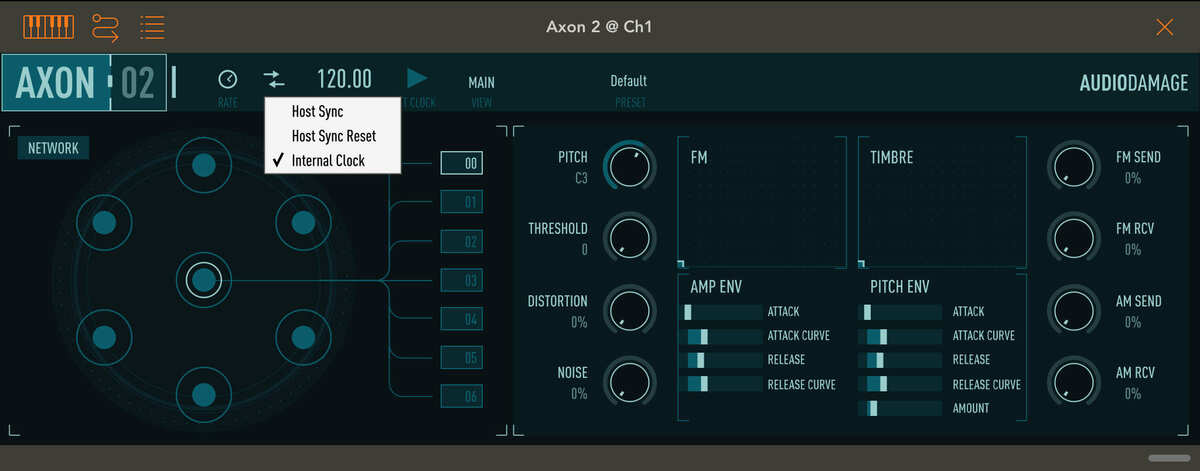Screen dimensions: 1200x471
Task: Open the Default preset menu
Action: point(629,81)
